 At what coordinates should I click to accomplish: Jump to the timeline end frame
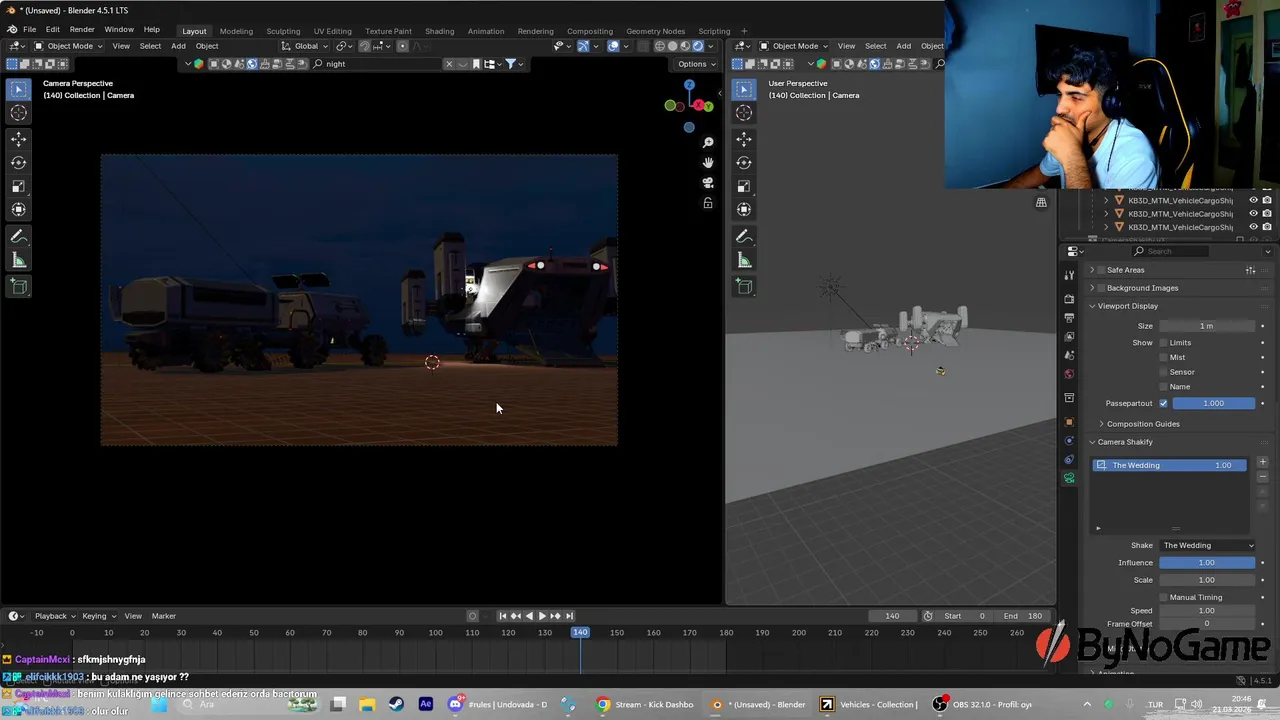(x=569, y=616)
